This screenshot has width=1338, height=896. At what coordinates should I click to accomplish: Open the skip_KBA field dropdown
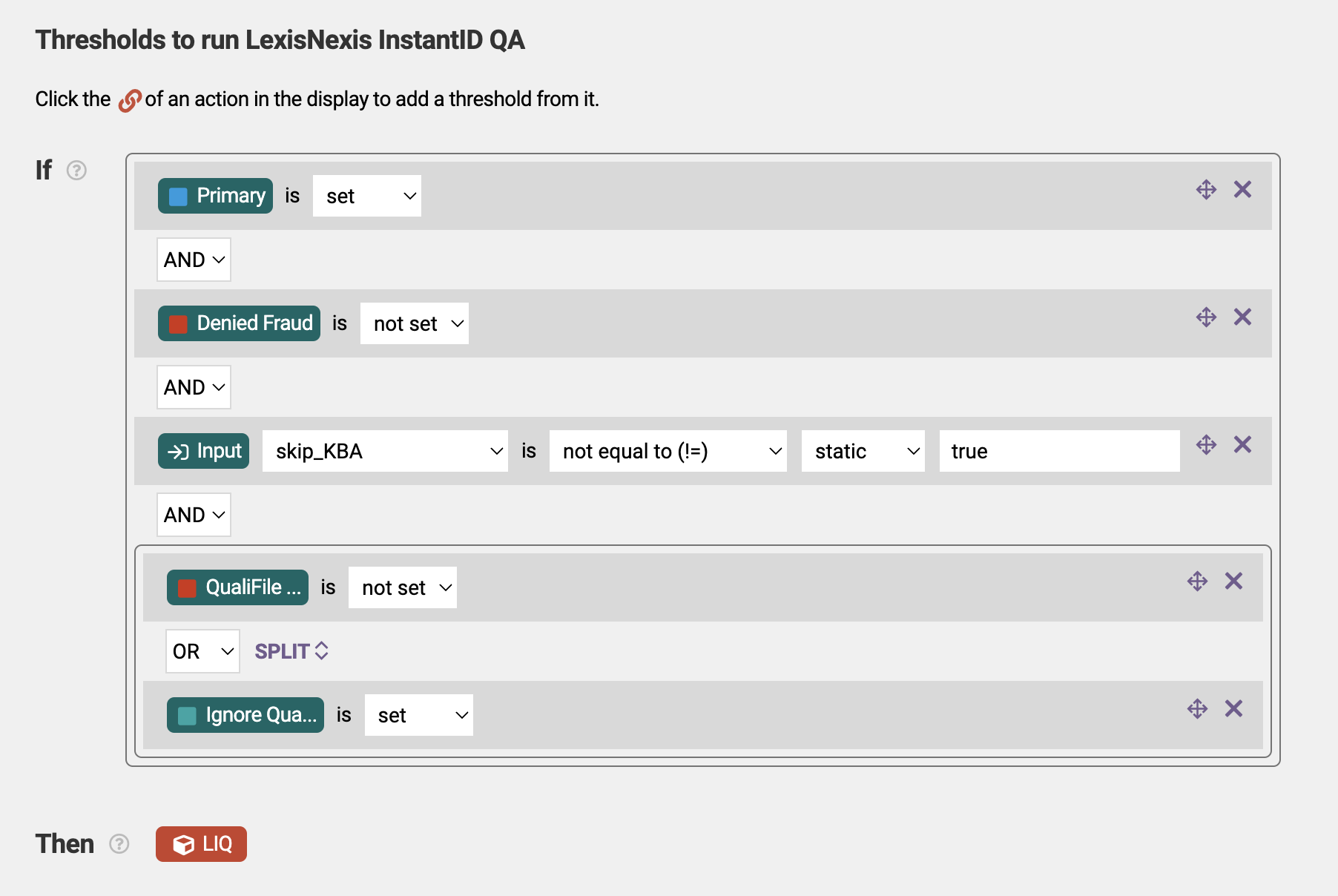tap(385, 451)
